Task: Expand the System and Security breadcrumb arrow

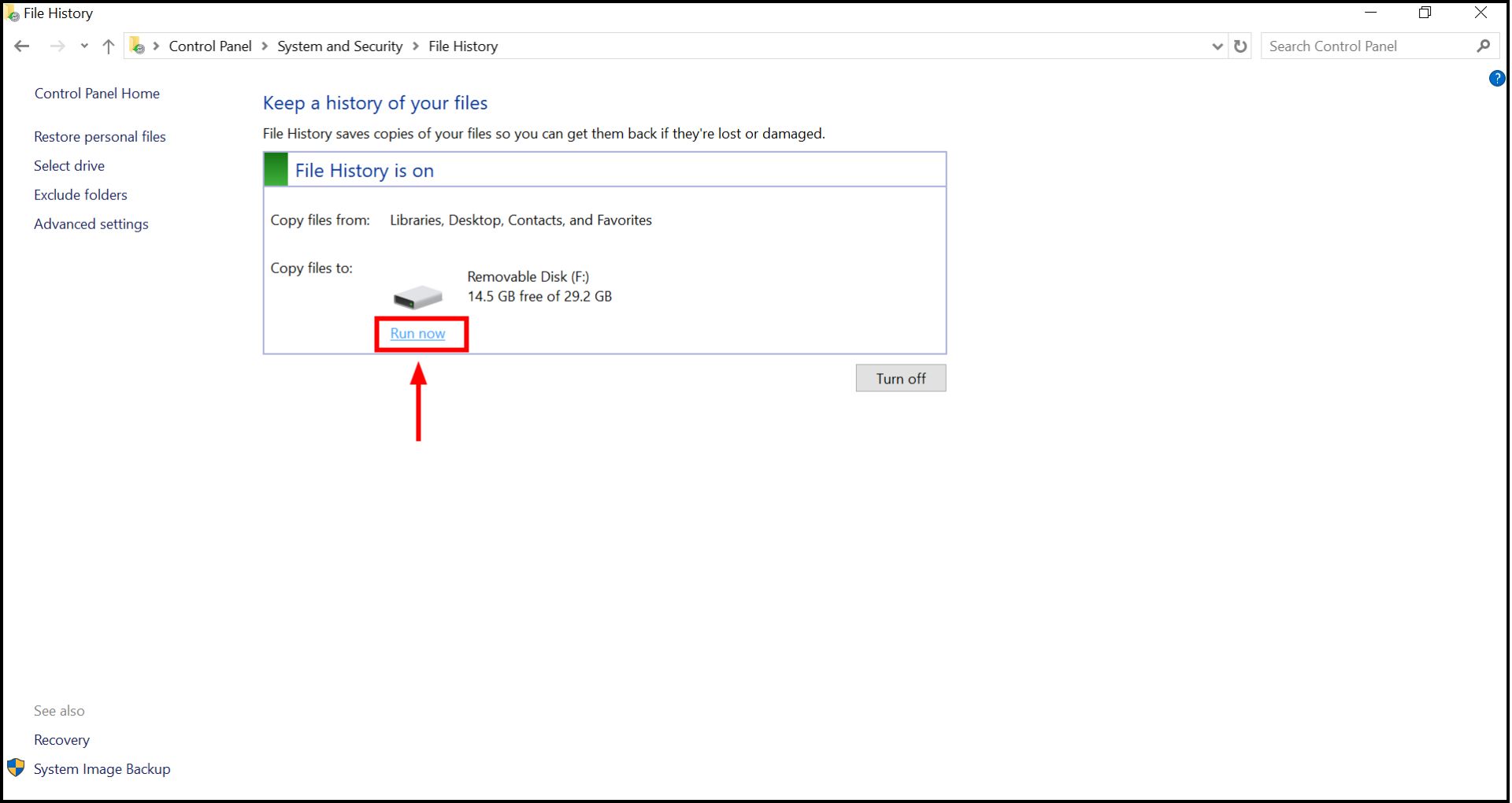Action: (416, 46)
